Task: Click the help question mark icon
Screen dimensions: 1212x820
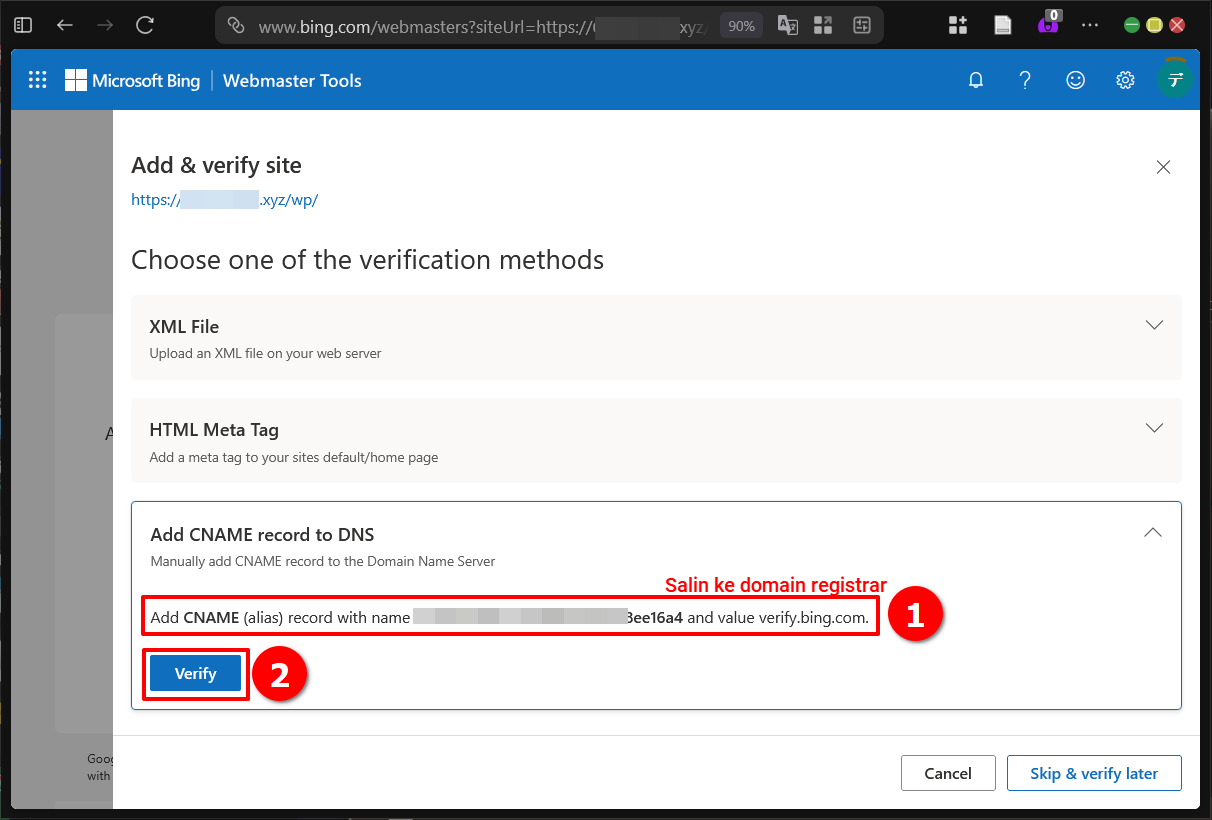Action: pos(1025,79)
